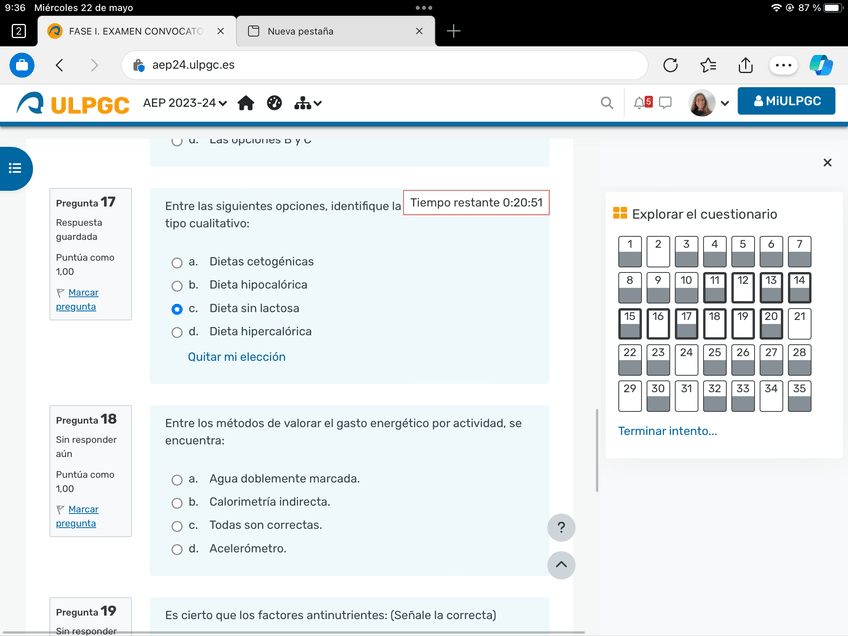Open the messages chat bubble icon
The width and height of the screenshot is (848, 636).
point(665,103)
